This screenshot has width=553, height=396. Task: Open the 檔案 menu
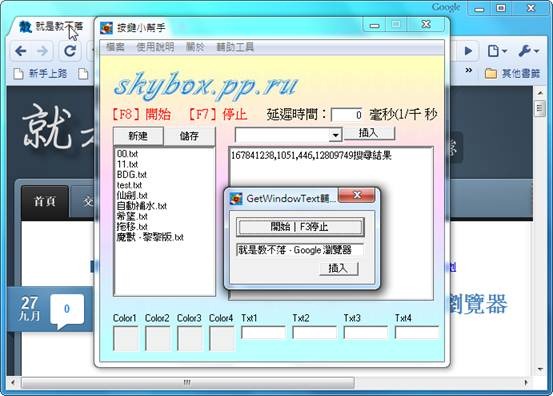pyautogui.click(x=115, y=47)
